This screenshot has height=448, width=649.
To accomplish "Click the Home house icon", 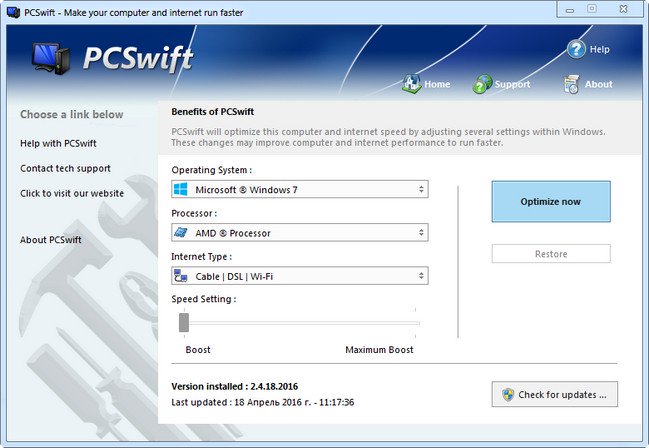I will (x=411, y=84).
